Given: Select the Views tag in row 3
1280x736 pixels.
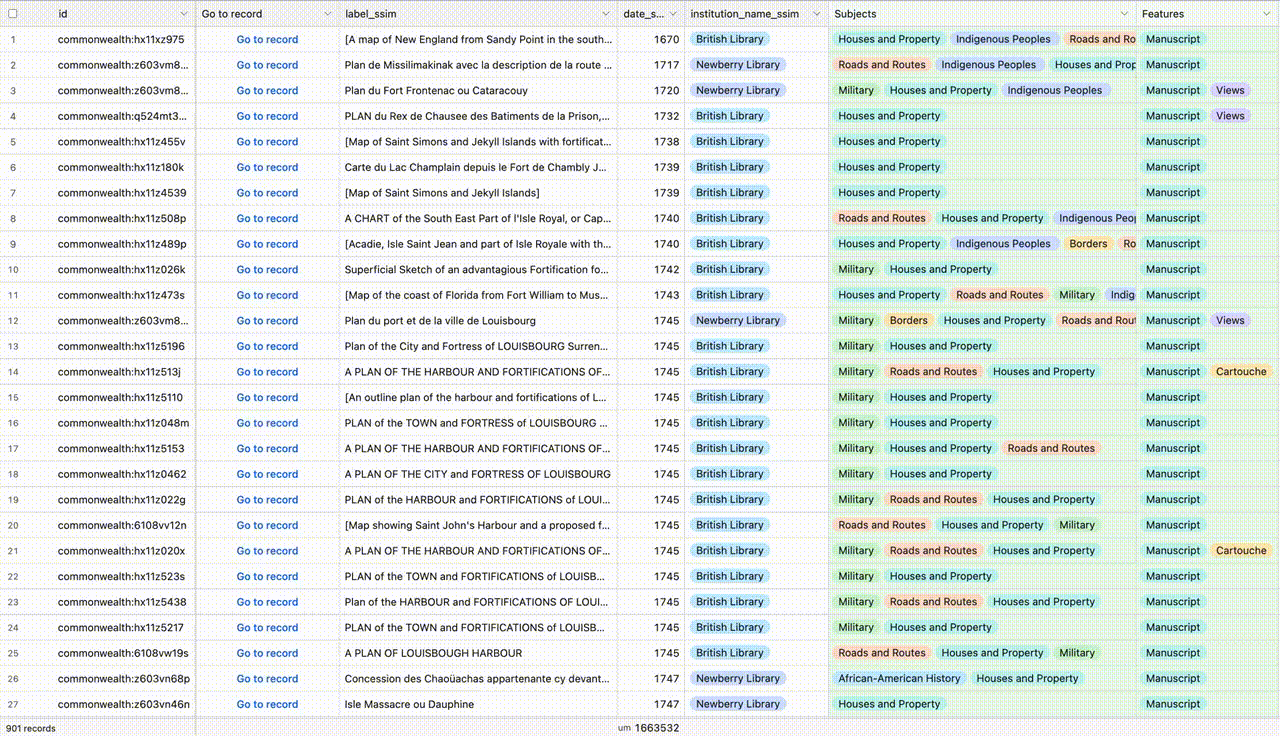Looking at the screenshot, I should coord(1230,90).
